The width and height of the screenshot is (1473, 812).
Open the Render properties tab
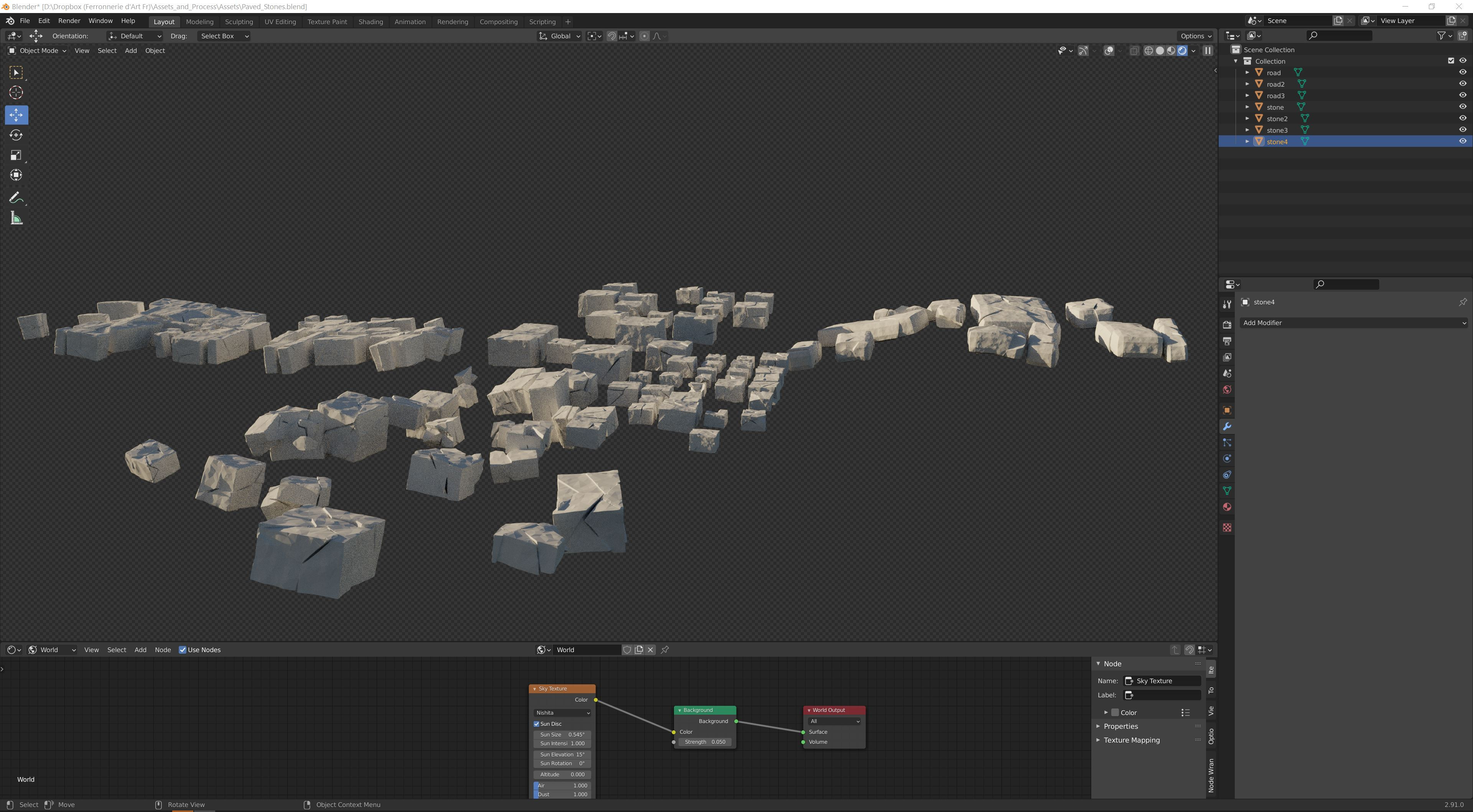(1227, 325)
